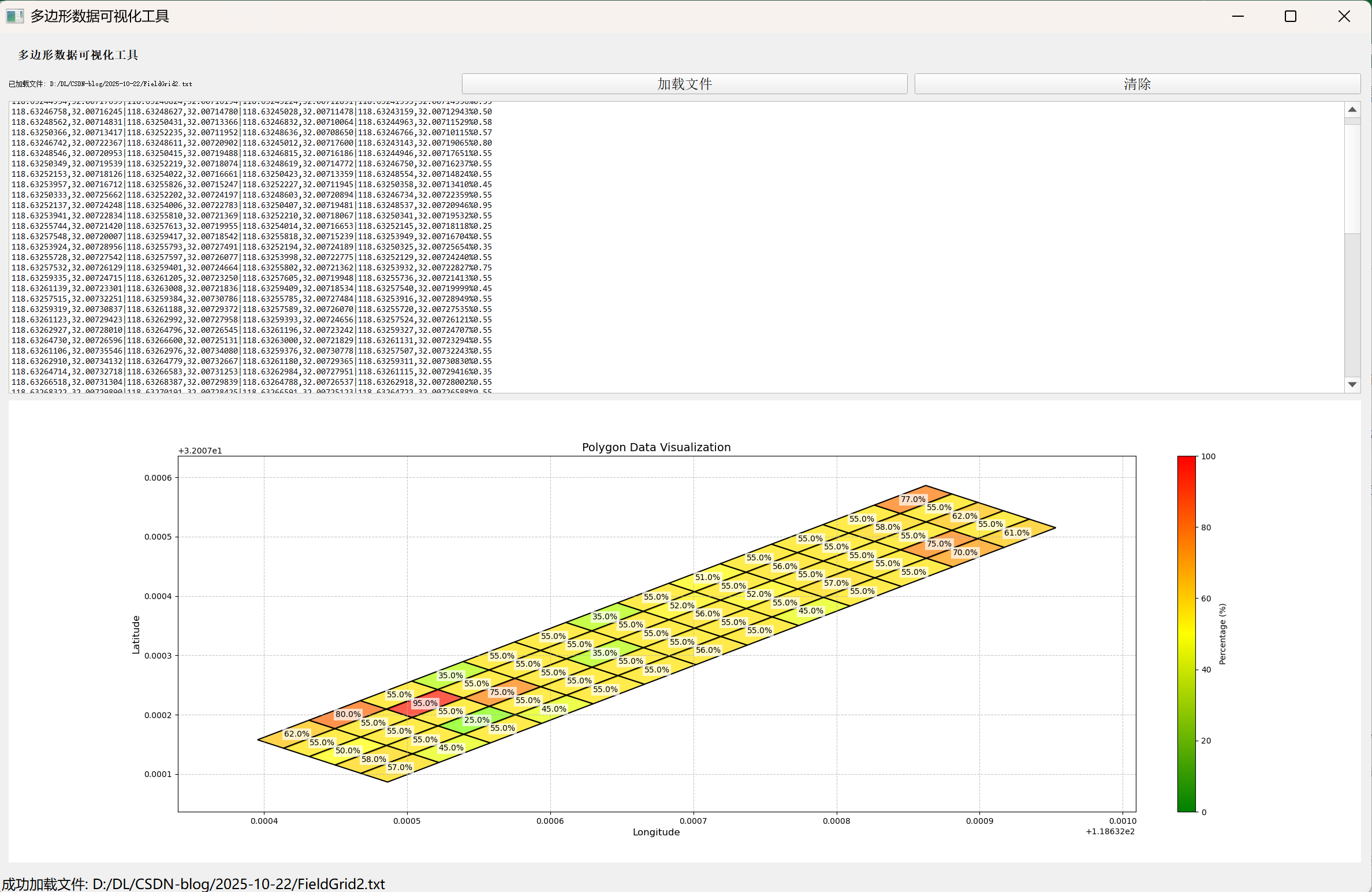
Task: Click the data line ending in %0.95
Action: click(252, 205)
